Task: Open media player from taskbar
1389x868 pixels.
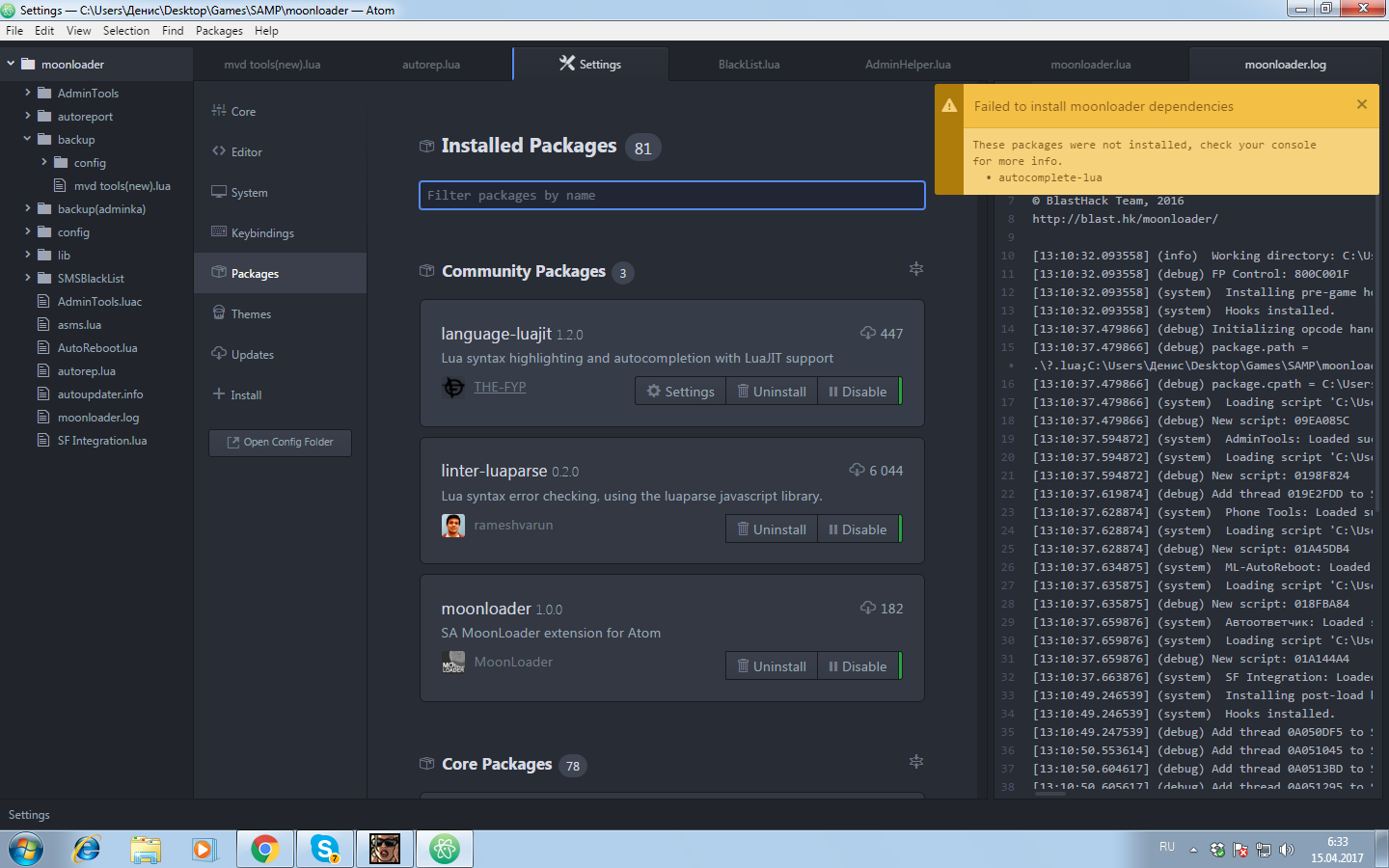Action: [204, 849]
